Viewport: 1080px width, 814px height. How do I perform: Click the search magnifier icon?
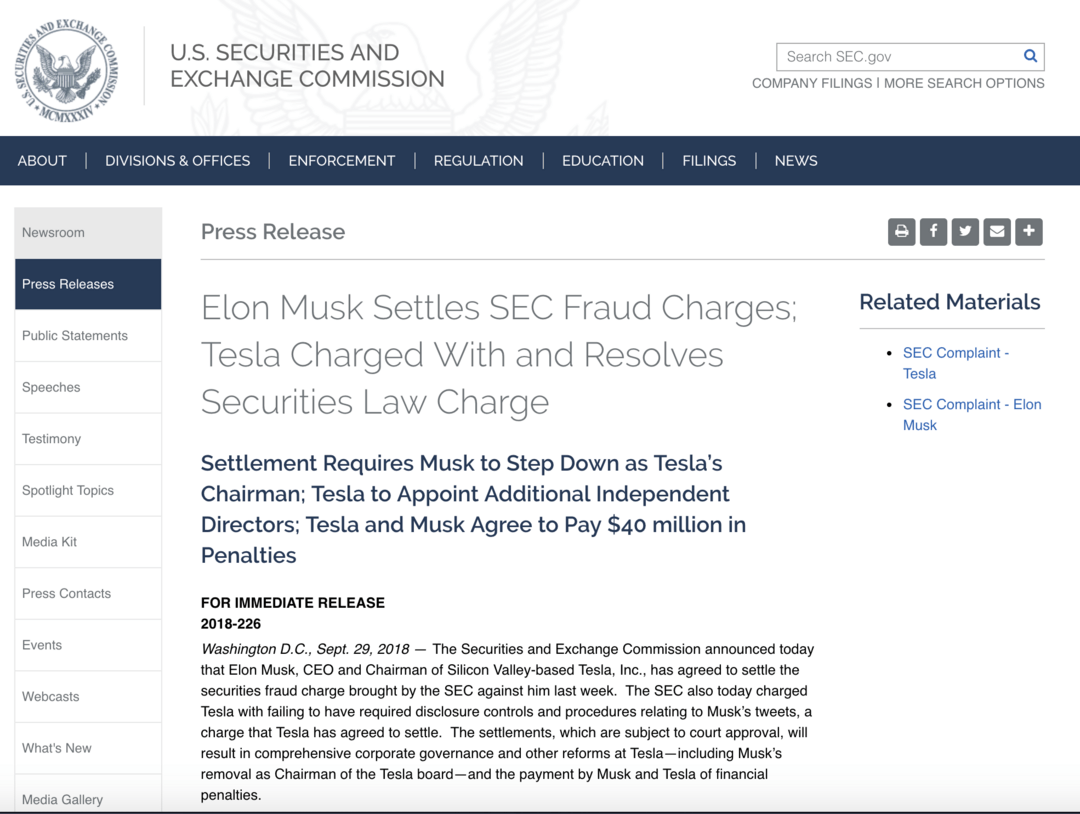[x=1030, y=56]
